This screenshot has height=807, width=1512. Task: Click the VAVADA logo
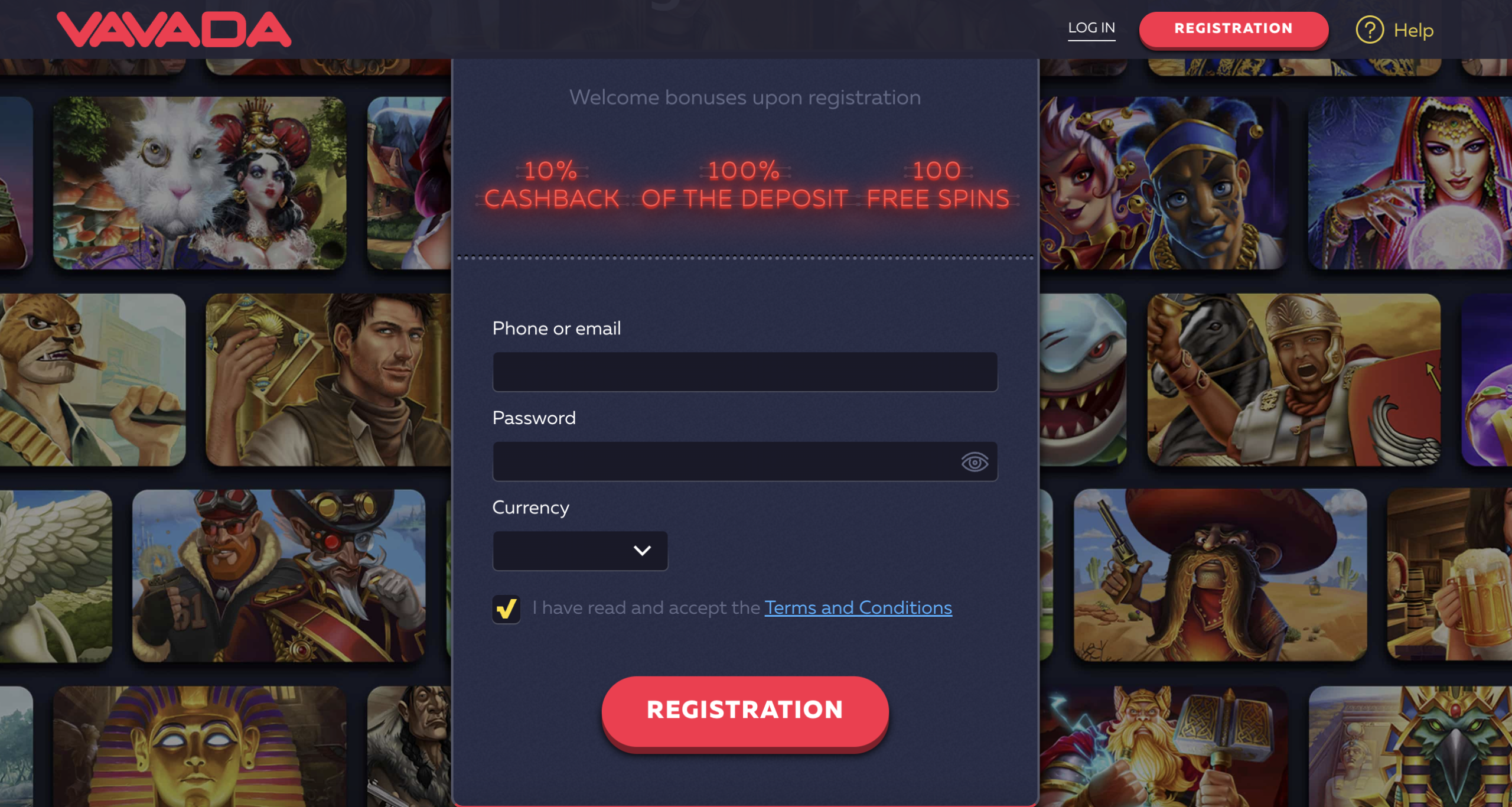click(174, 30)
